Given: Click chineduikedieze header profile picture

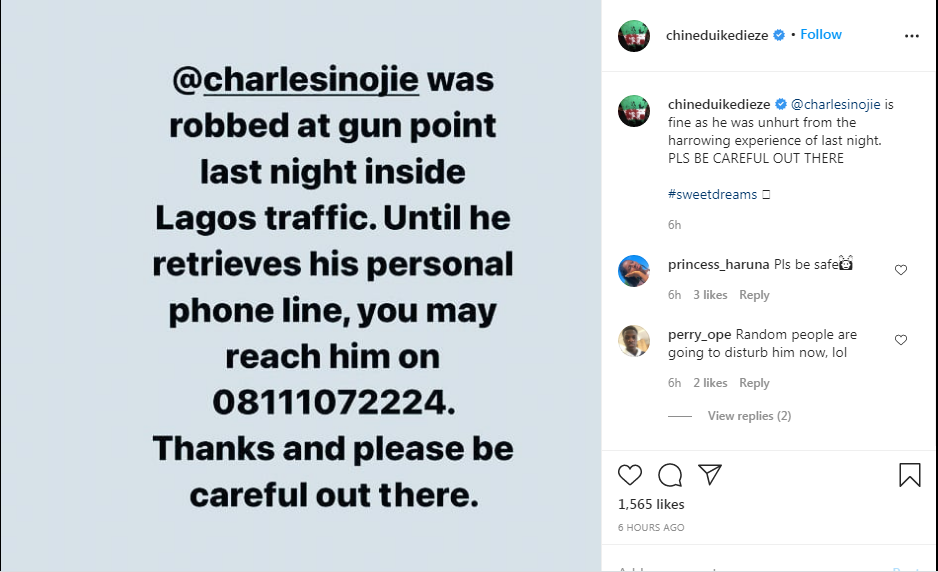Looking at the screenshot, I should click(x=634, y=36).
